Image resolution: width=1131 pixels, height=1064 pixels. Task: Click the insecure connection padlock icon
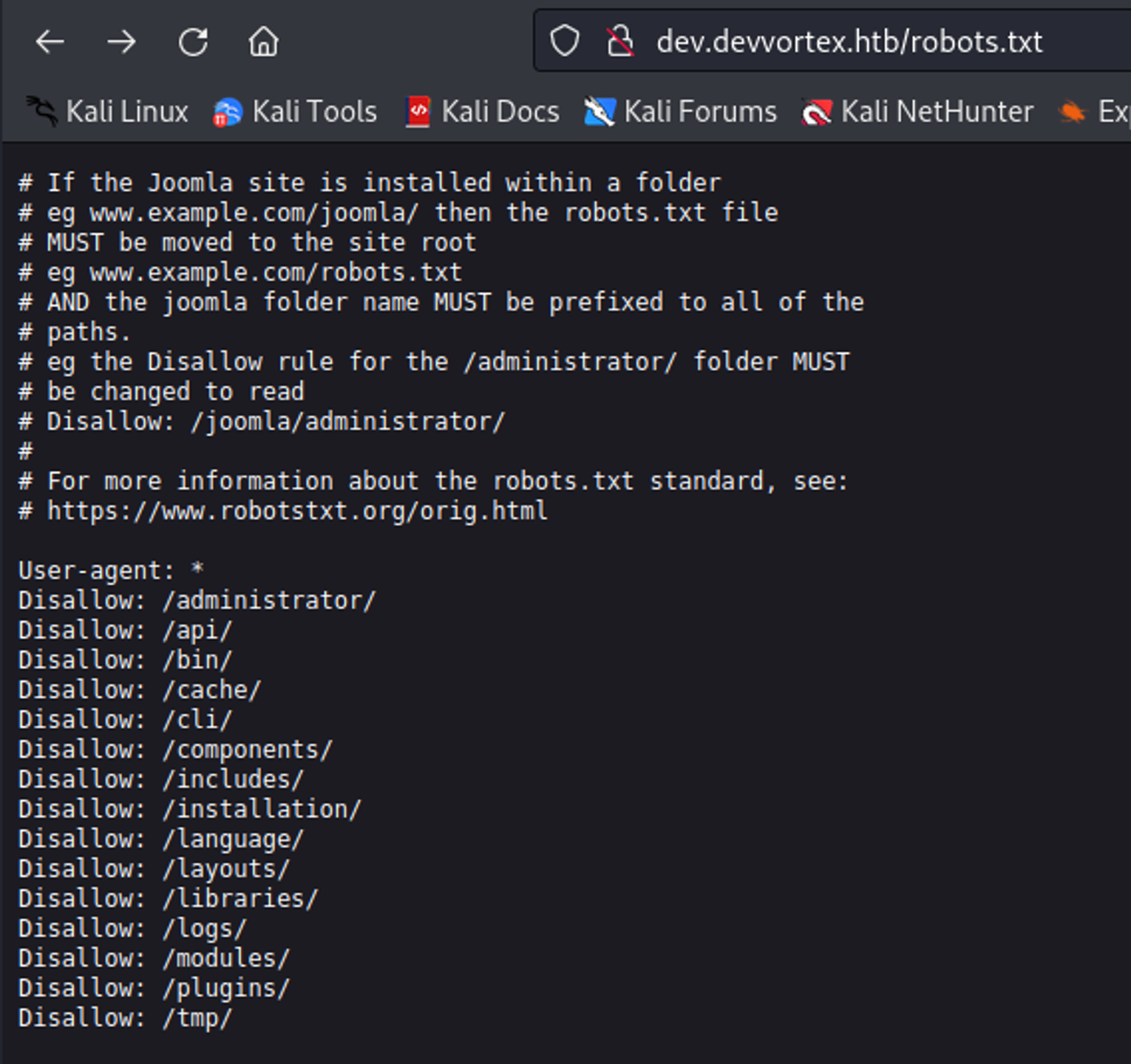pos(619,41)
